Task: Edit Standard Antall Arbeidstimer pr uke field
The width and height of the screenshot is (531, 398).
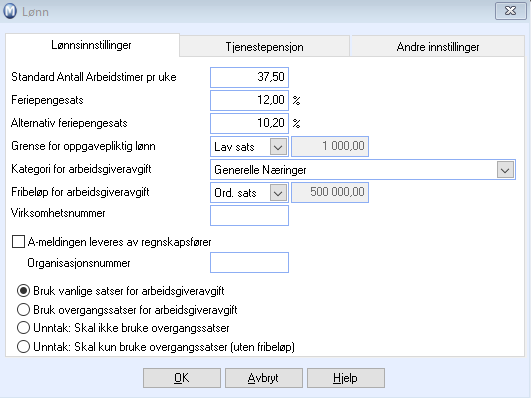Action: pos(249,77)
